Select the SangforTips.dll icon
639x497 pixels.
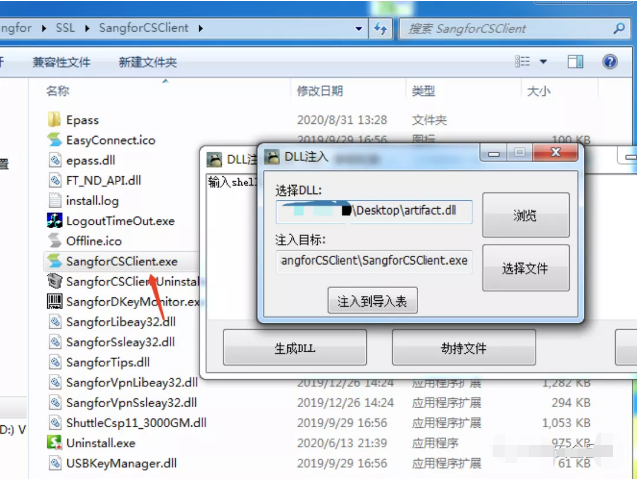pos(55,362)
